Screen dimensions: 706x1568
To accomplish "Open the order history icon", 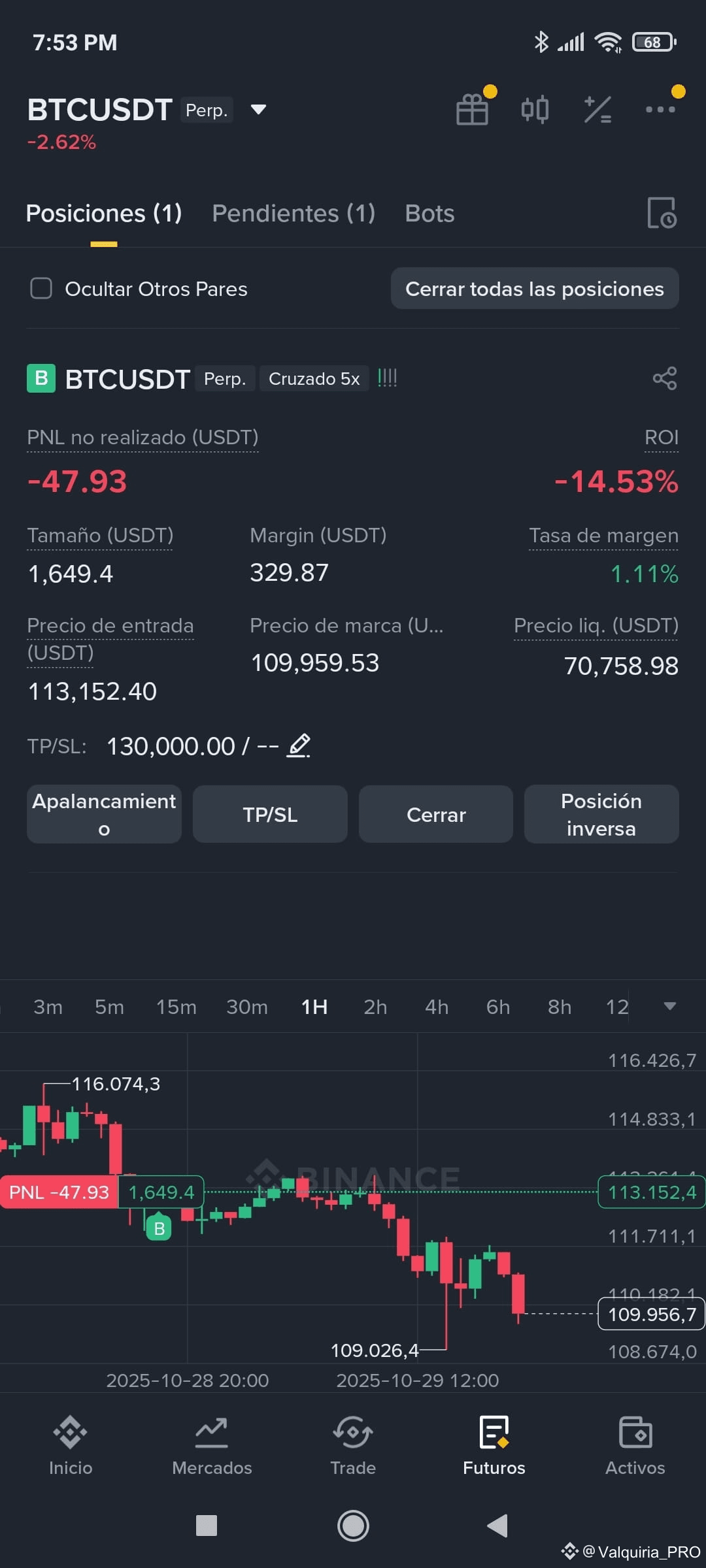I will [662, 213].
